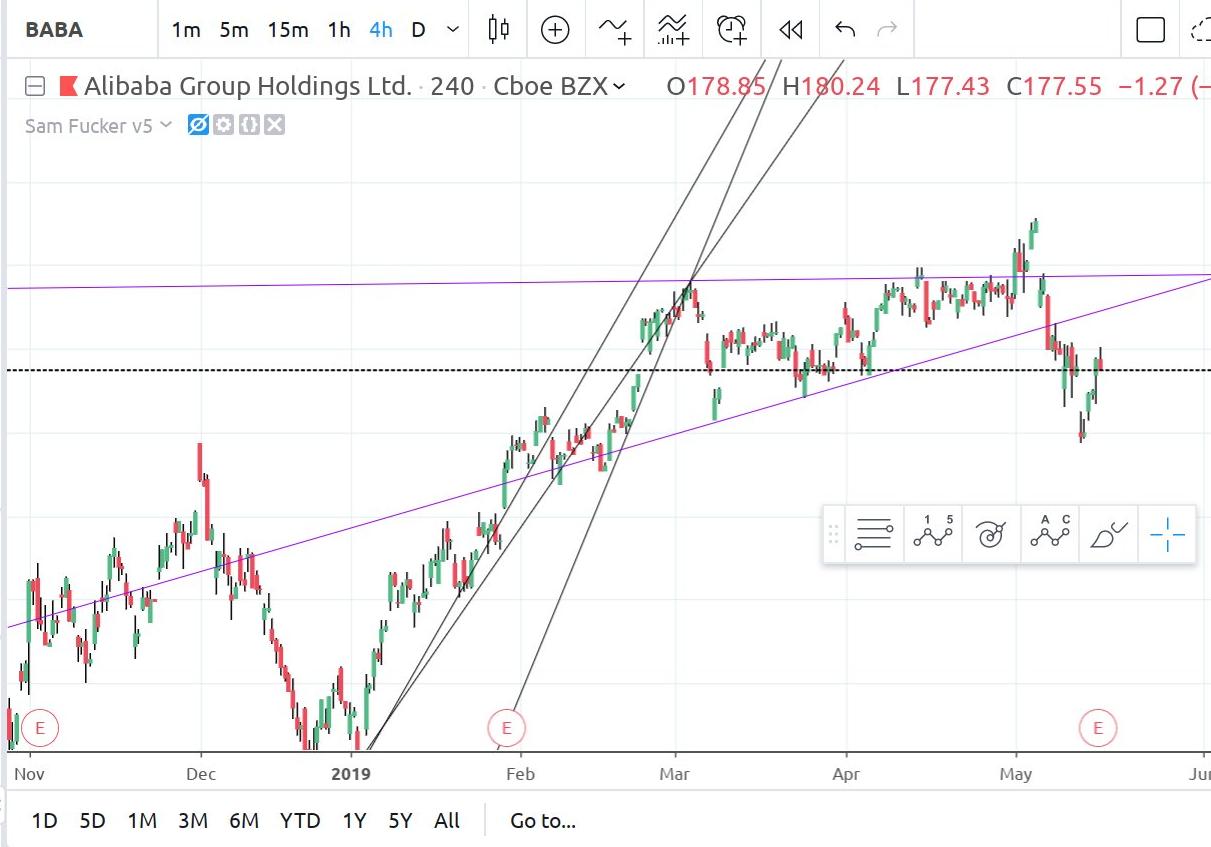Screen dimensions: 1211x847
Task: Select the Fib spiral tool in favorites
Action: (990, 535)
